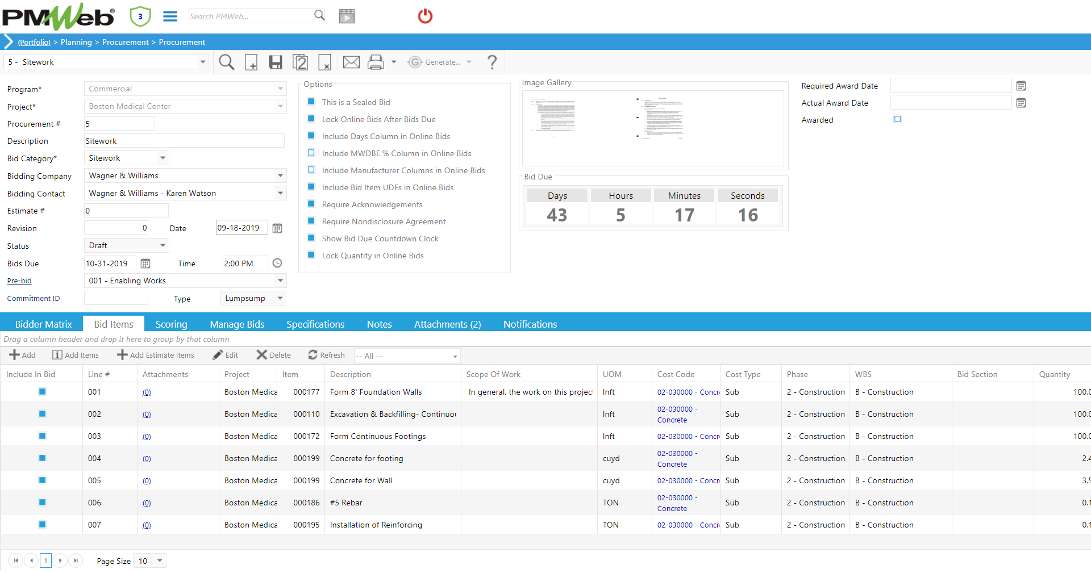This screenshot has width=1091, height=572.
Task: Click the printer icon
Action: click(x=376, y=63)
